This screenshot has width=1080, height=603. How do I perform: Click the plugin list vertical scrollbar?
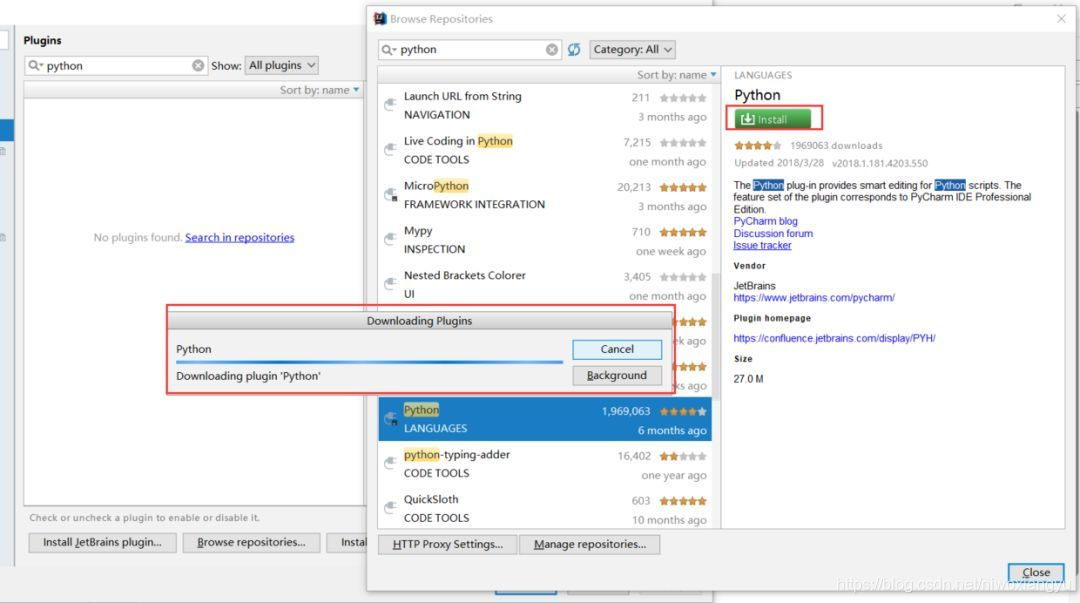[716, 336]
